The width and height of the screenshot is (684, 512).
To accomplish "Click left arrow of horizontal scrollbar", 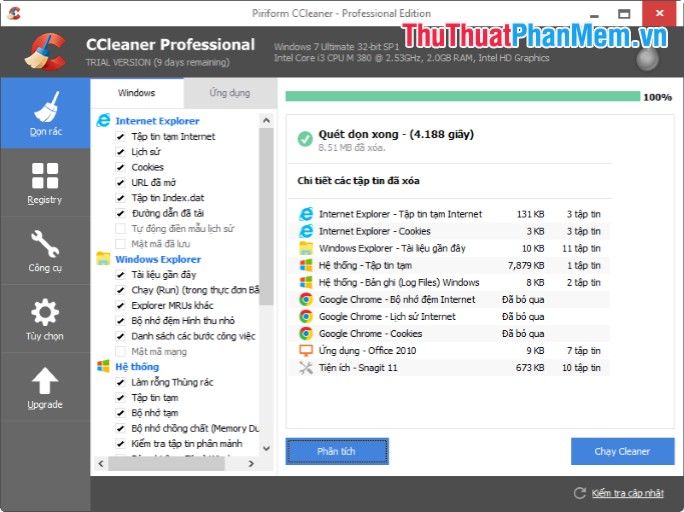I will pos(101,464).
